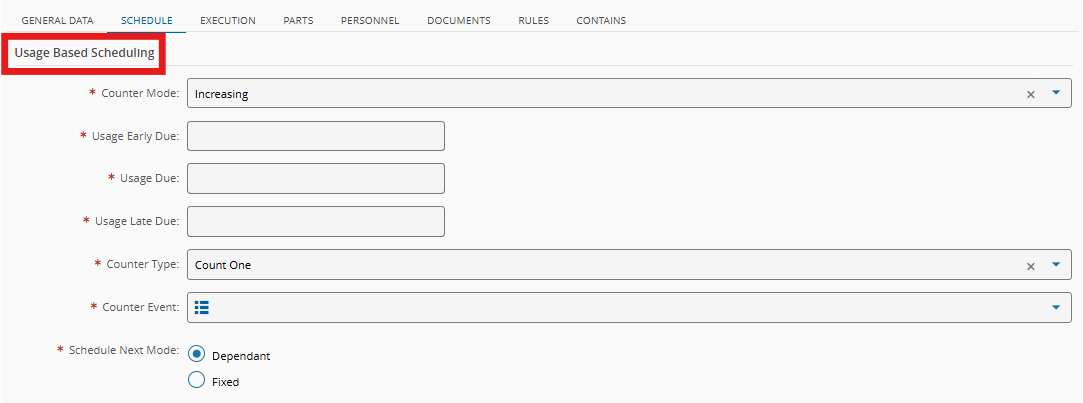Screen dimensions: 1083x403
Task: Click the Usage Based Scheduling heading
Action: click(x=84, y=53)
